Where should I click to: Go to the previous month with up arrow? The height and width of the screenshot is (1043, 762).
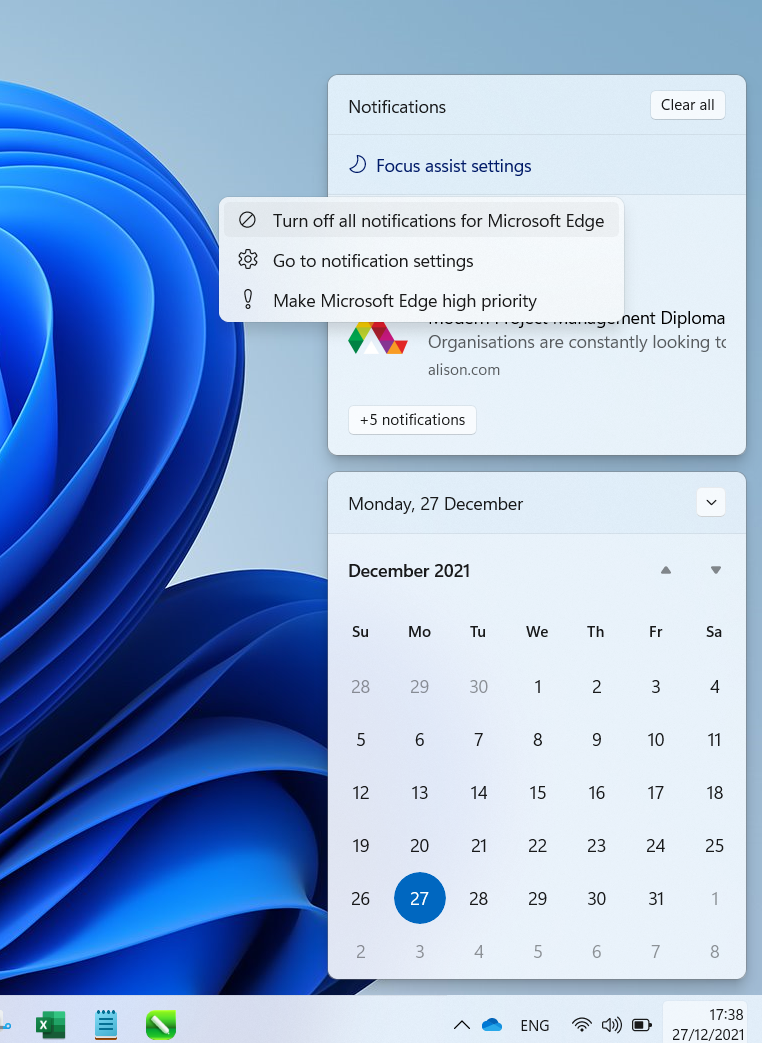(666, 571)
